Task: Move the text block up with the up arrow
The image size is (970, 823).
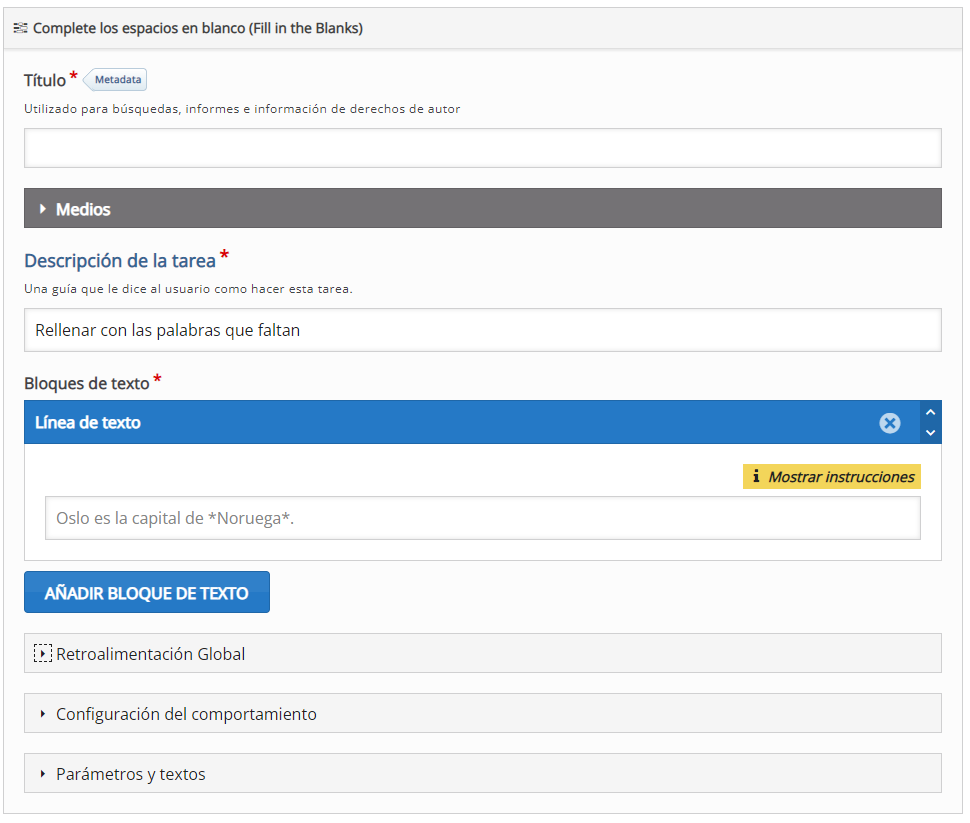Action: (931, 412)
